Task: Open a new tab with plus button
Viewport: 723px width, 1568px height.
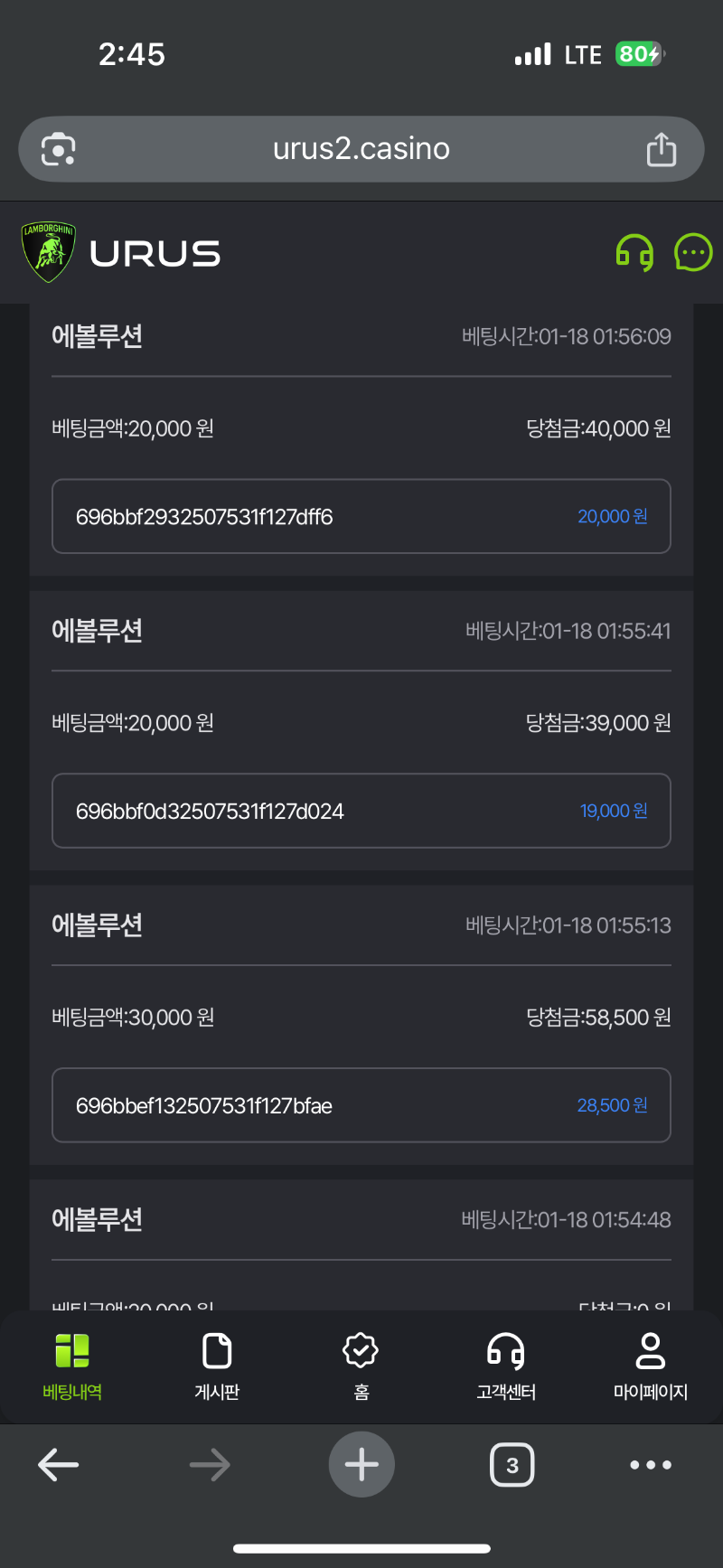Action: click(x=361, y=1464)
